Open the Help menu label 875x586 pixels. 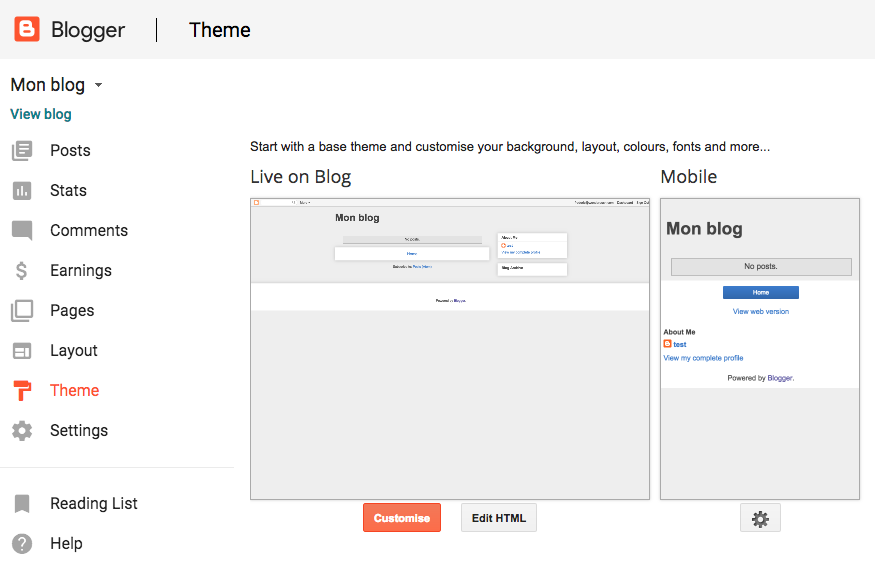click(66, 544)
